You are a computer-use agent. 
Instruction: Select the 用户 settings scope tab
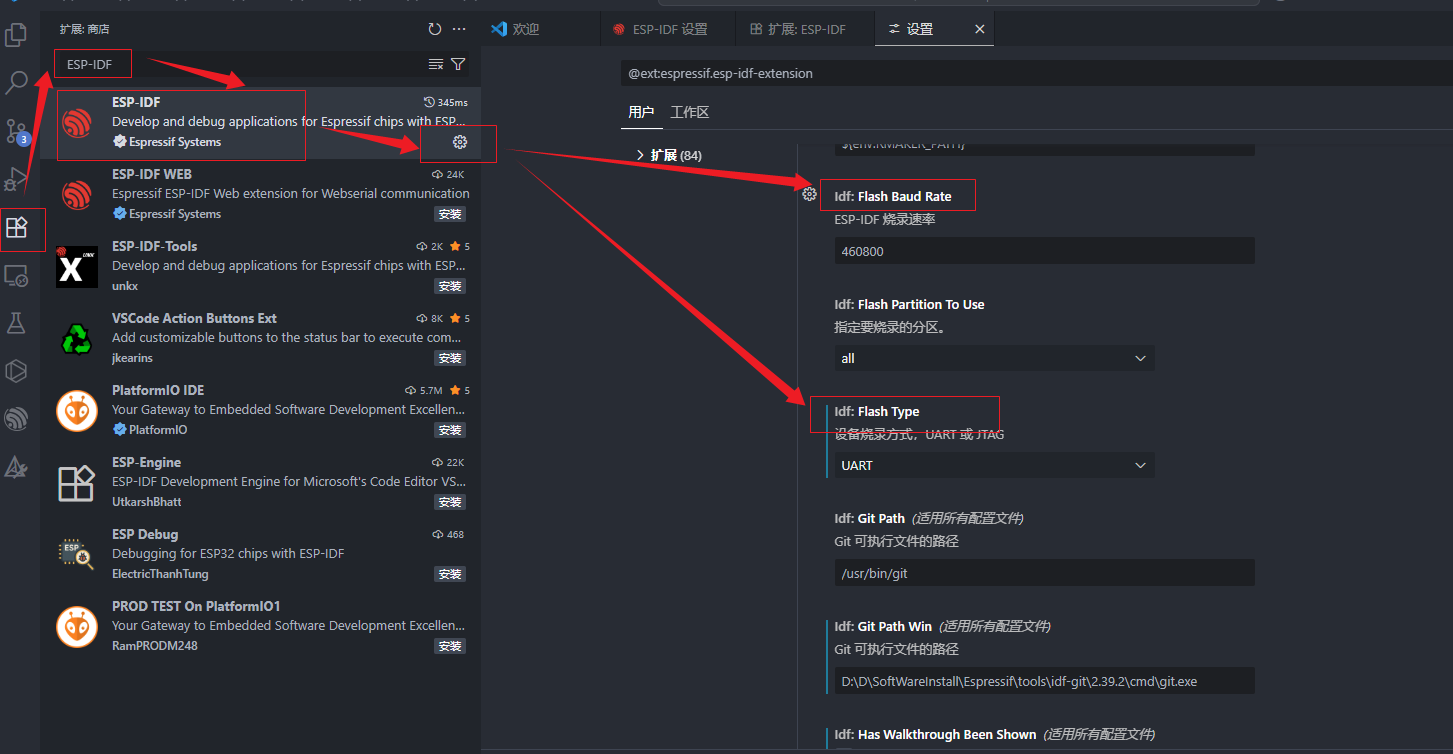tap(641, 112)
